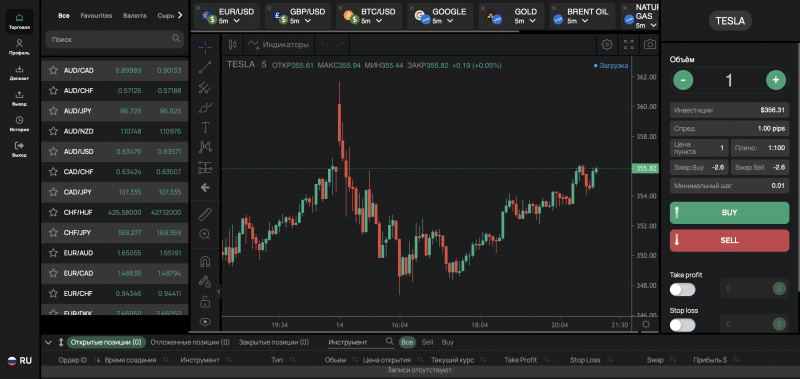
Task: Open the BTC/USD 5m timeframe dropdown
Action: coord(380,21)
